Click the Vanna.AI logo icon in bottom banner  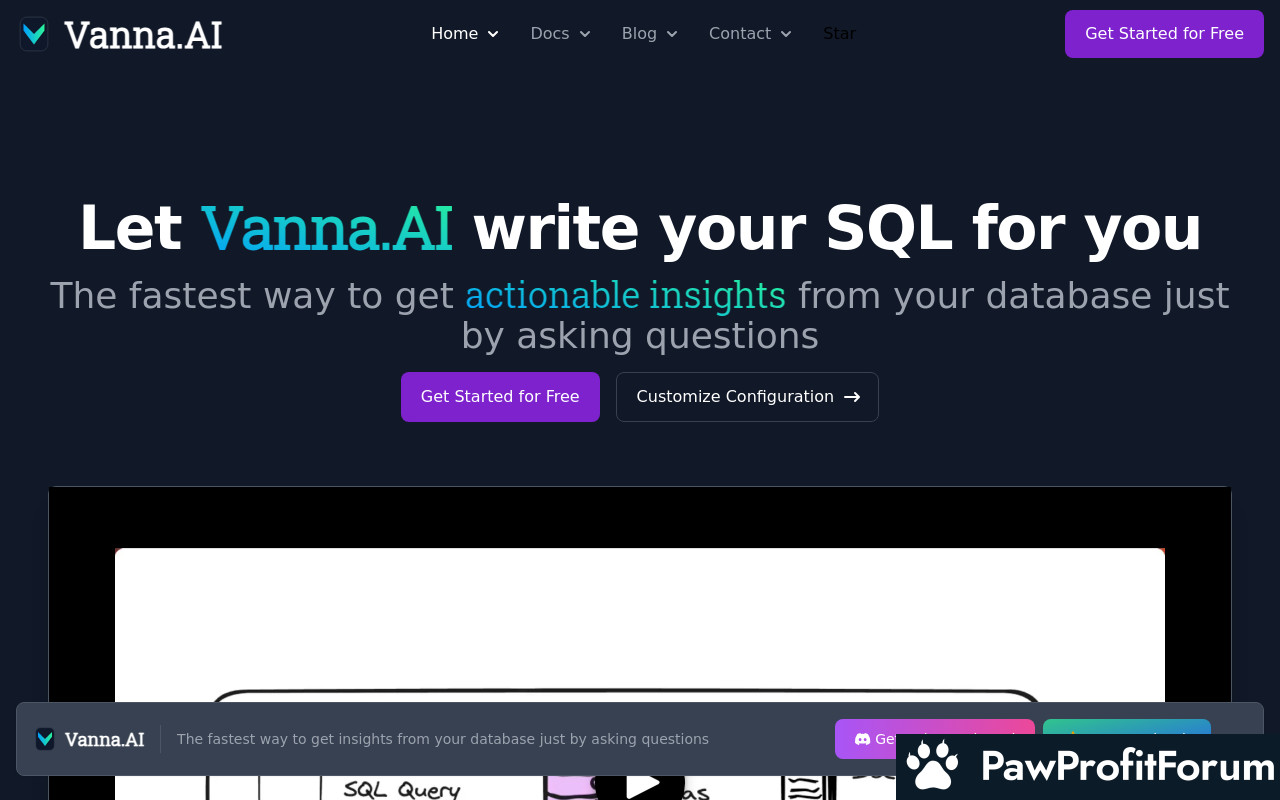pyautogui.click(x=45, y=739)
